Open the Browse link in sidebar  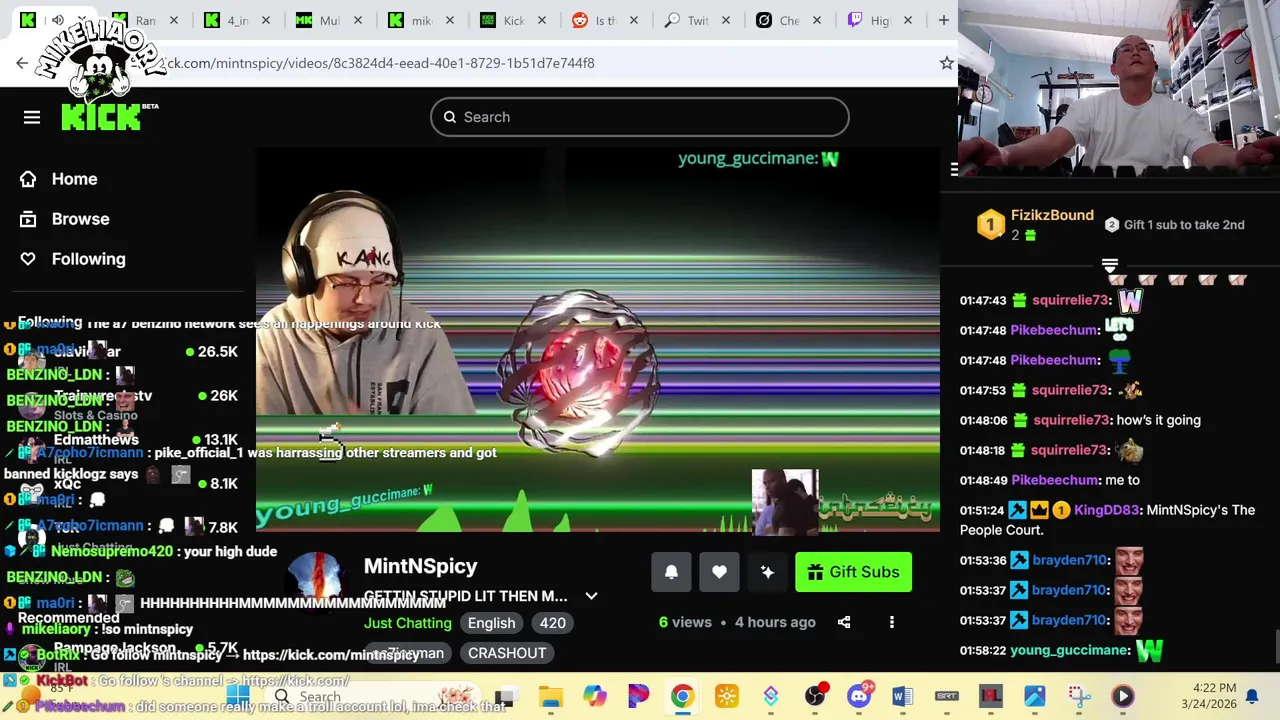tap(80, 219)
